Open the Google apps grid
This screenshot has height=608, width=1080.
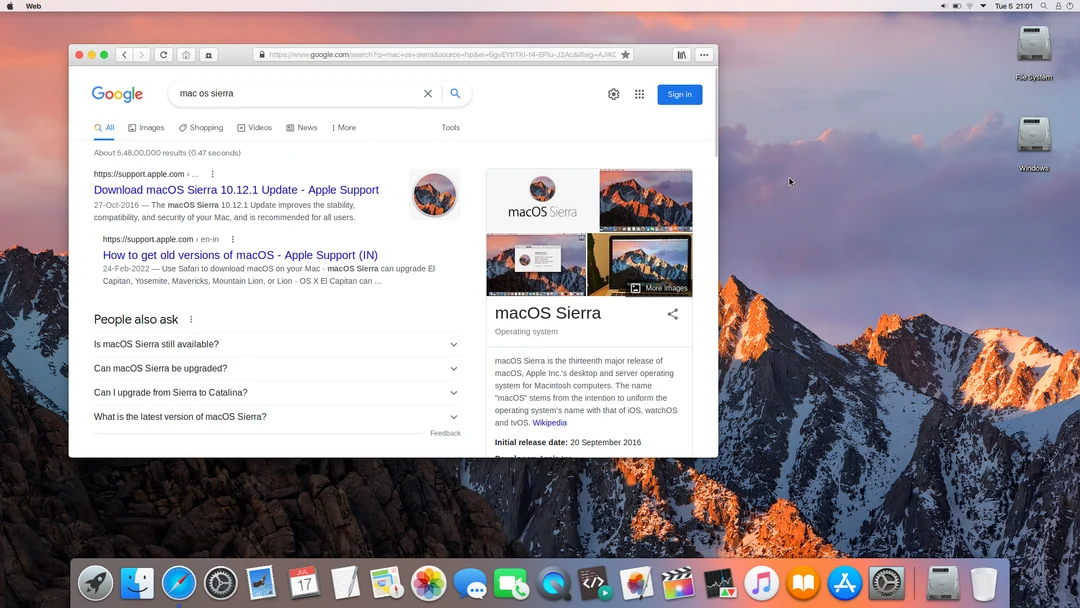pos(640,94)
